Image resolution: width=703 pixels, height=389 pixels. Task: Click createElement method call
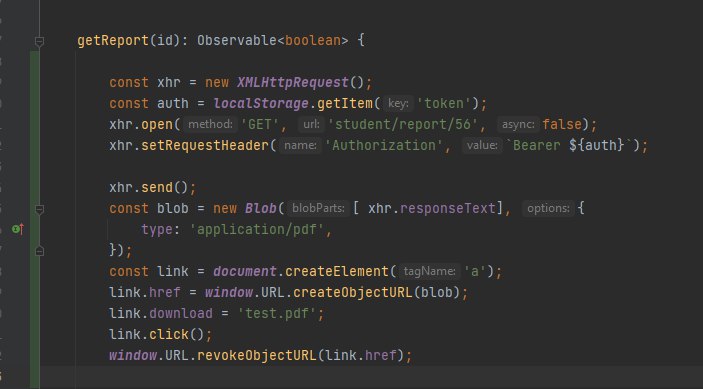coord(336,272)
